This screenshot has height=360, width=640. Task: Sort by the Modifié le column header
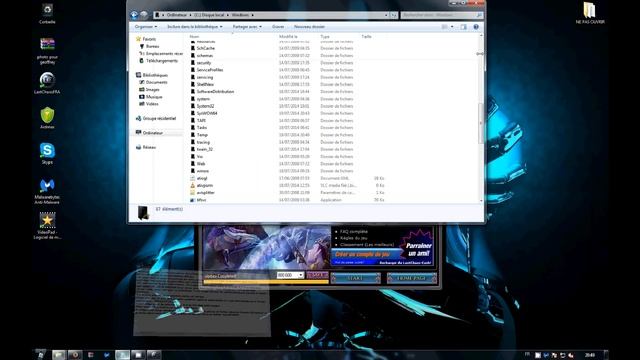pyautogui.click(x=288, y=37)
